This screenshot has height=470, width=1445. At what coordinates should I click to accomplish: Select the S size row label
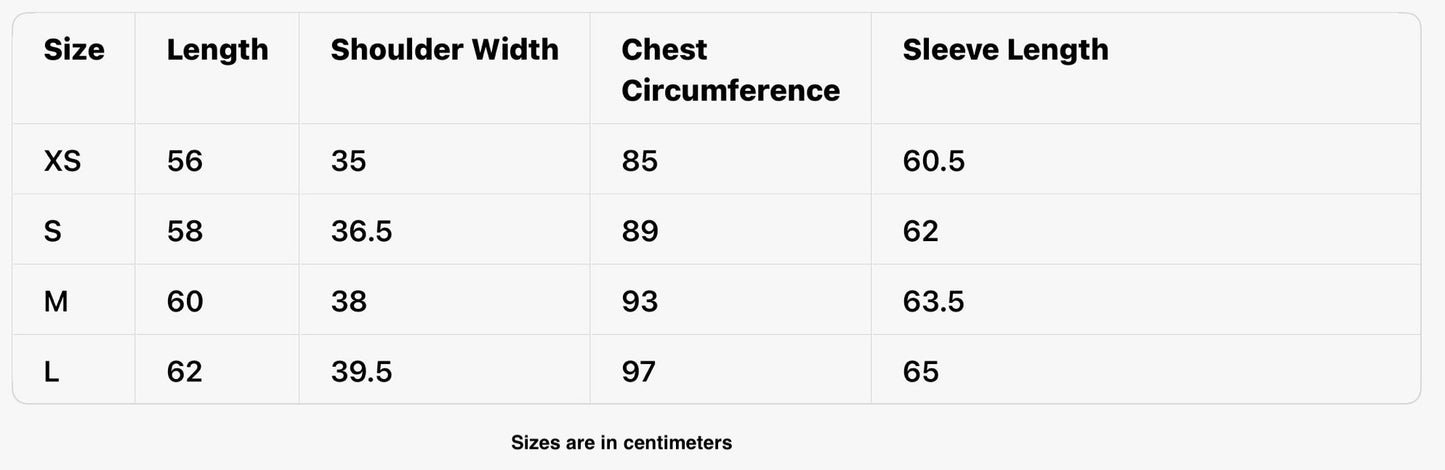(x=53, y=232)
